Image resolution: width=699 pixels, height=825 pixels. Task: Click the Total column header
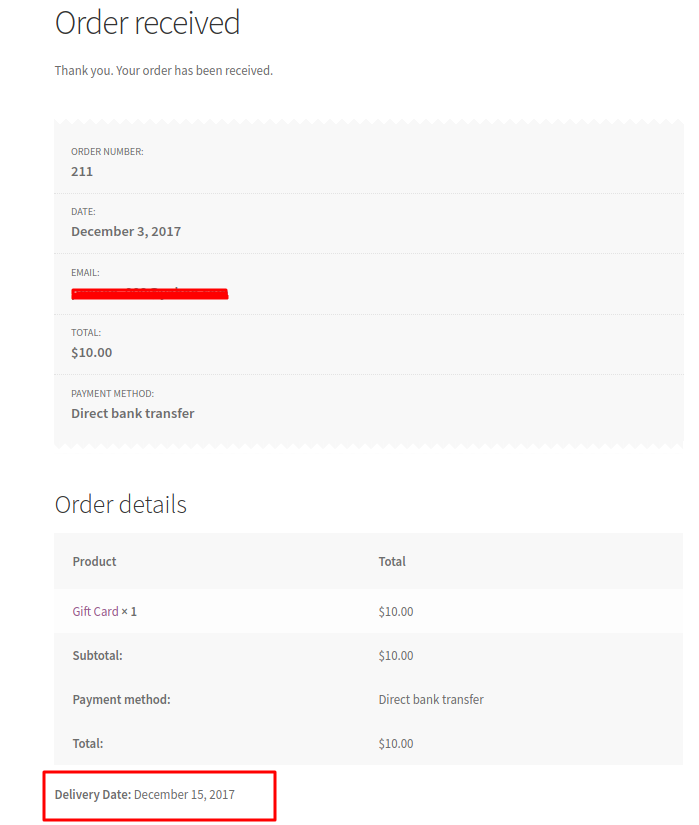392,561
